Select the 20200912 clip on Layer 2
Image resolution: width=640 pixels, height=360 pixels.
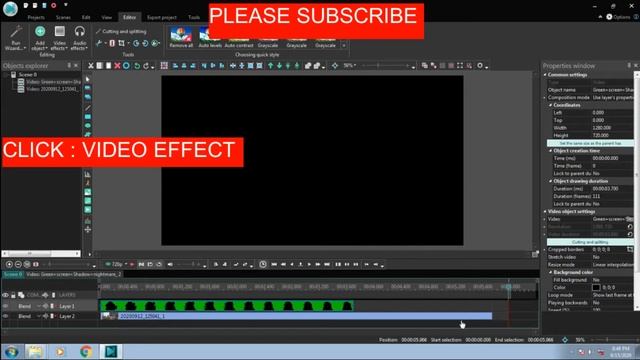296,316
